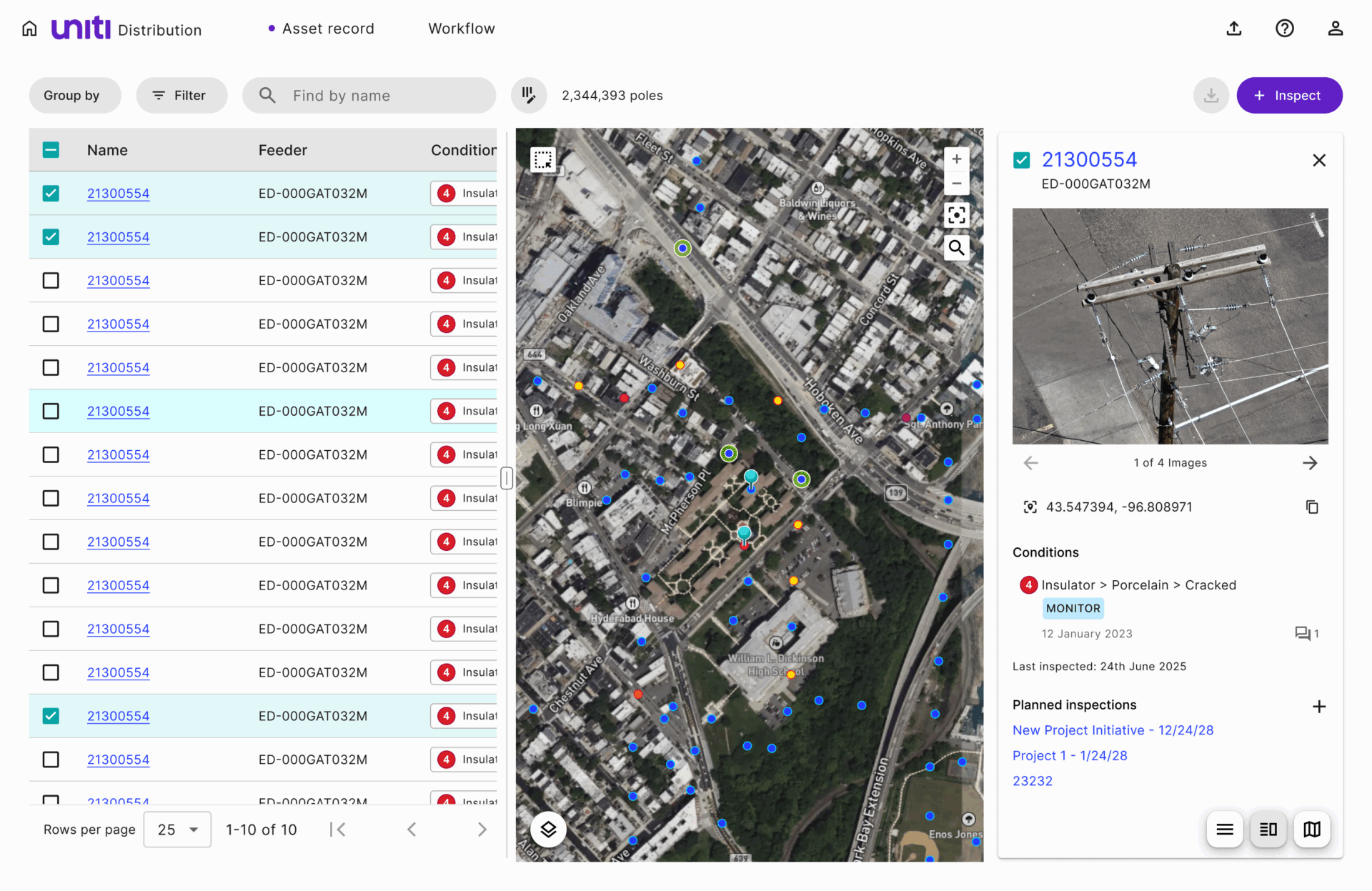Uncheck the 21300554 checkbox in detail panel
The image size is (1372, 891).
[1022, 160]
